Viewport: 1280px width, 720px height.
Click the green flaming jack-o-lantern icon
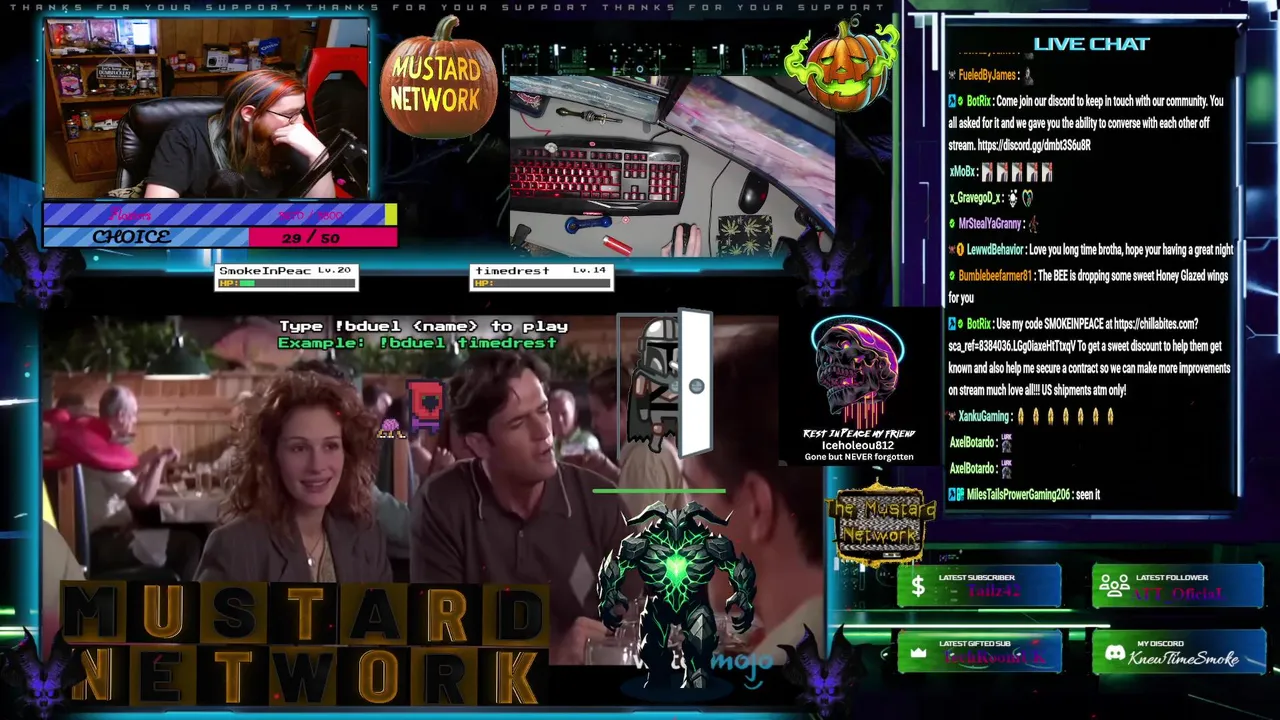coord(842,66)
